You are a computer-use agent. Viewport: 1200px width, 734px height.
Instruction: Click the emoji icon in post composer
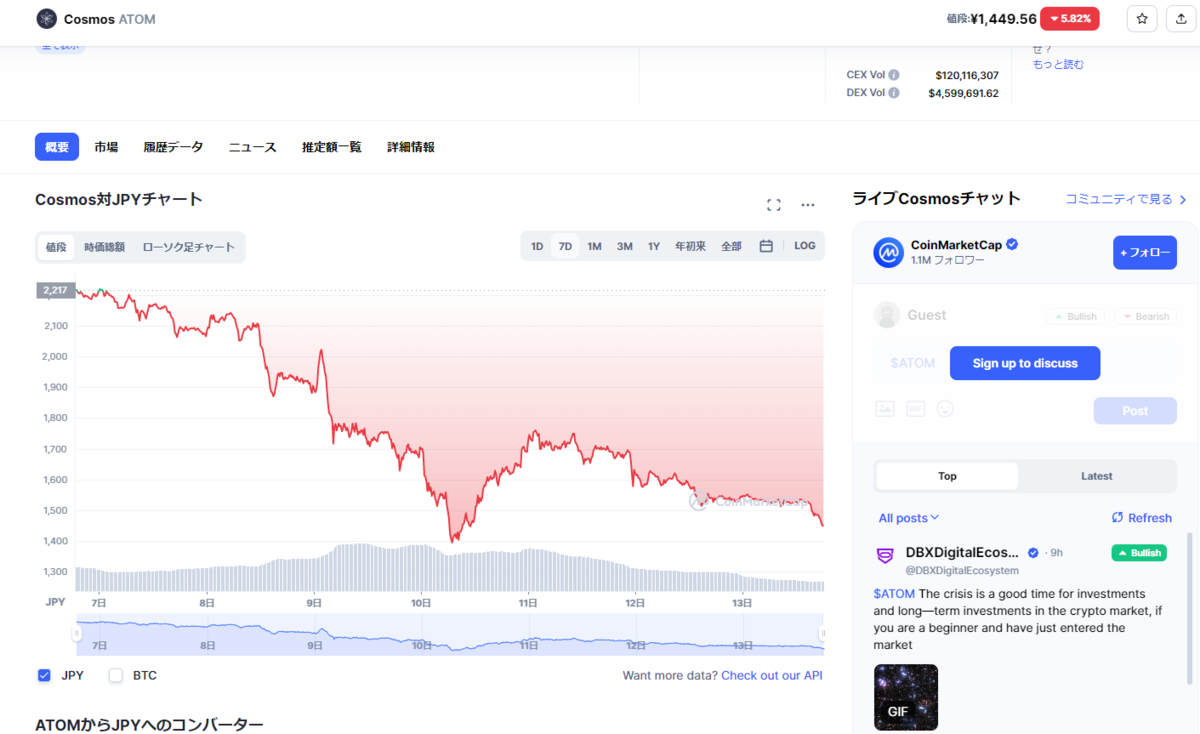pos(945,409)
